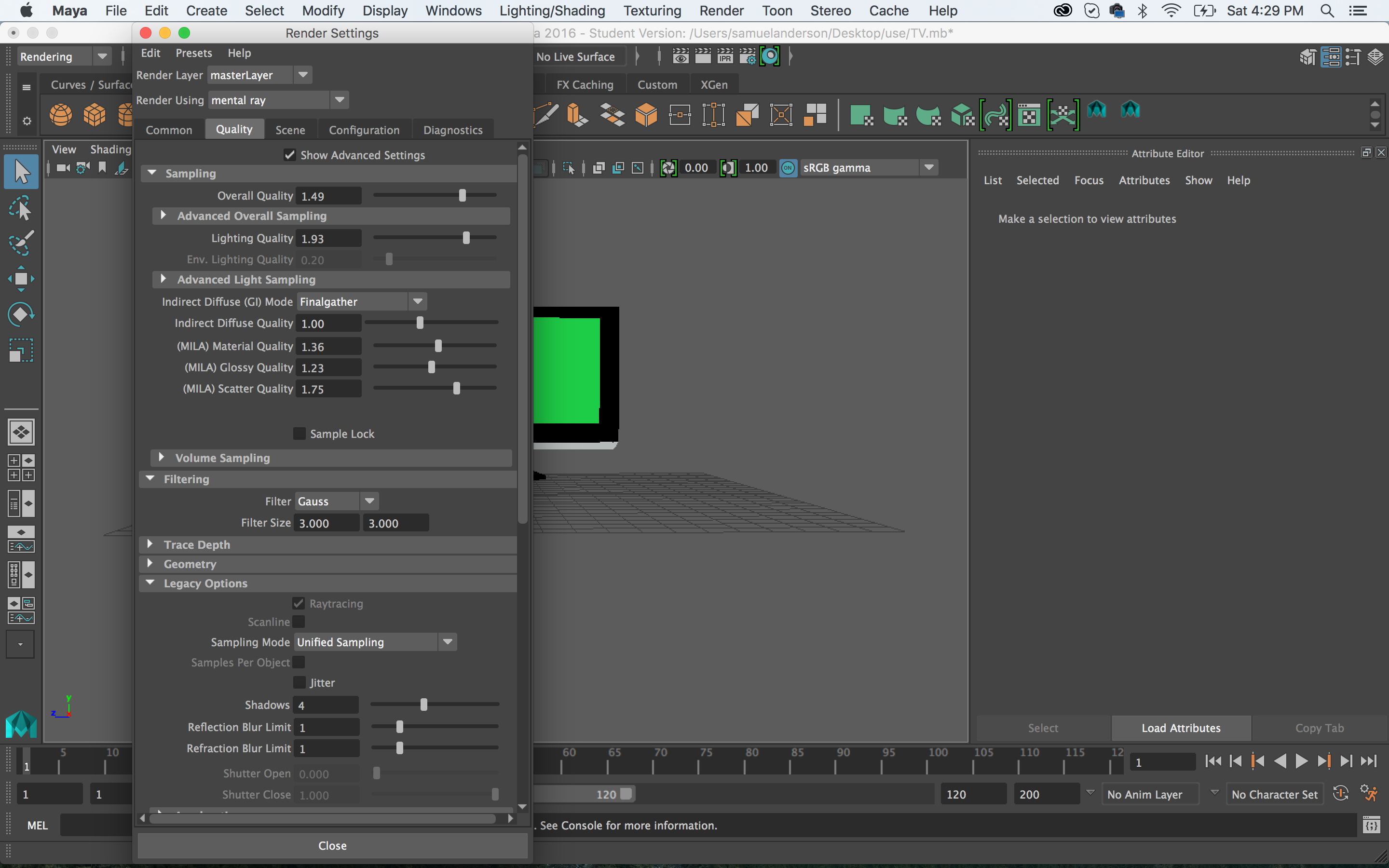Change Indirect Diffuse Mode from Finalgather dropdown

pyautogui.click(x=418, y=301)
